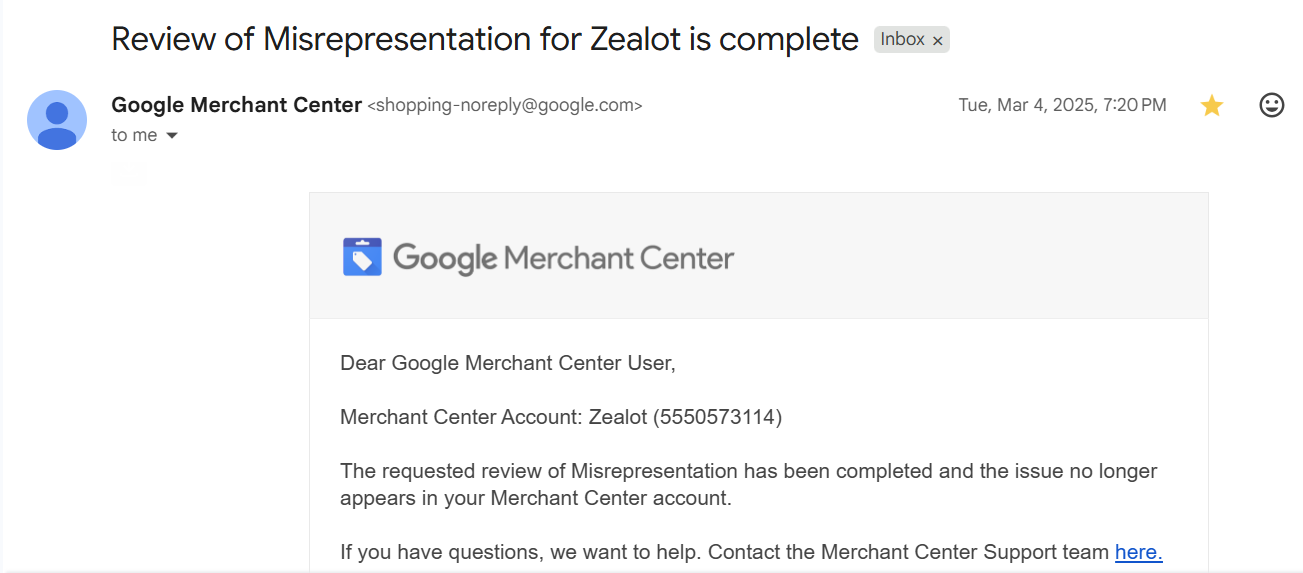The height and width of the screenshot is (573, 1303).
Task: Select the shopping-noreply@google.com address
Action: pos(505,105)
